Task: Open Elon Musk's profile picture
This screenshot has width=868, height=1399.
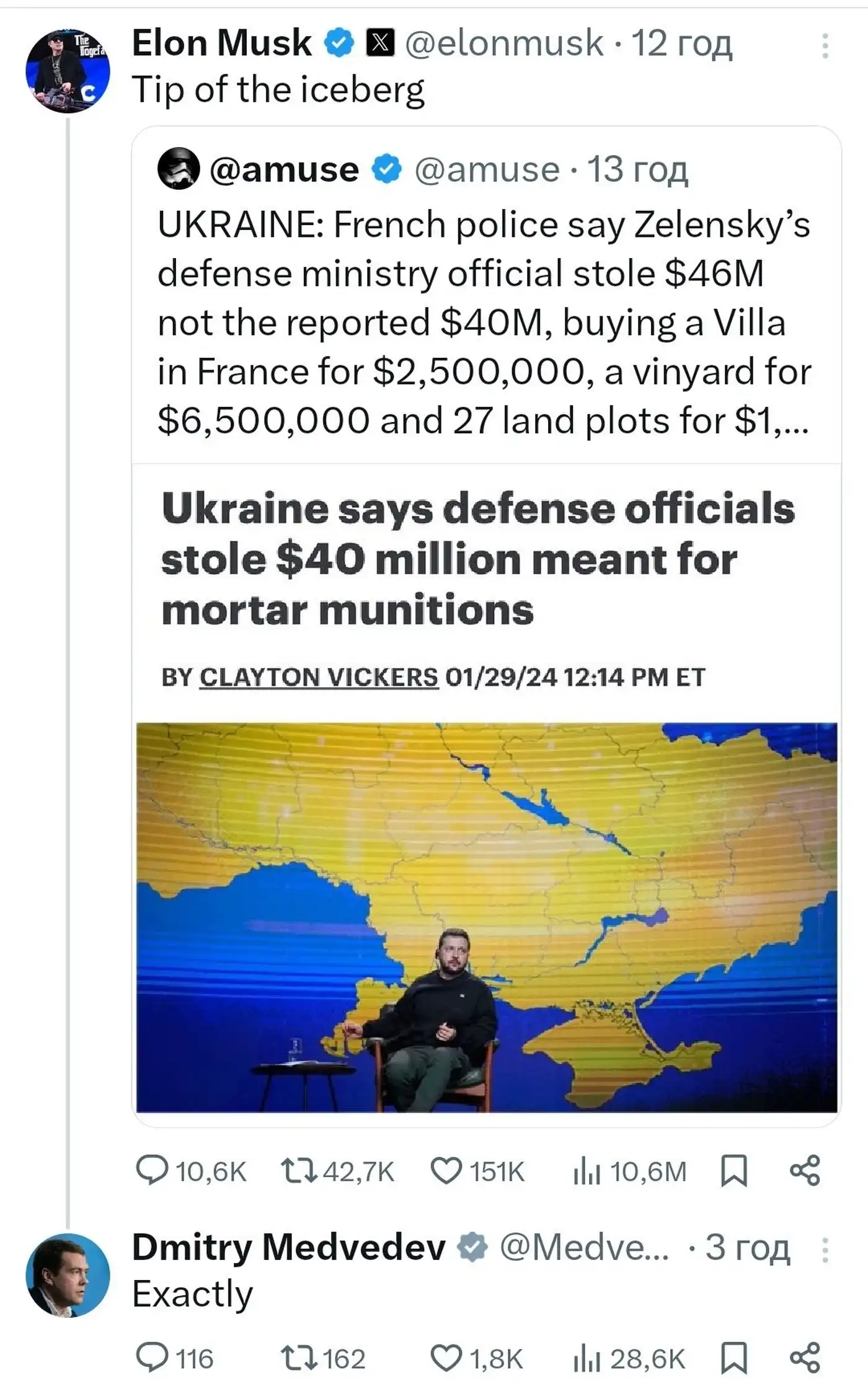Action: pos(68,71)
